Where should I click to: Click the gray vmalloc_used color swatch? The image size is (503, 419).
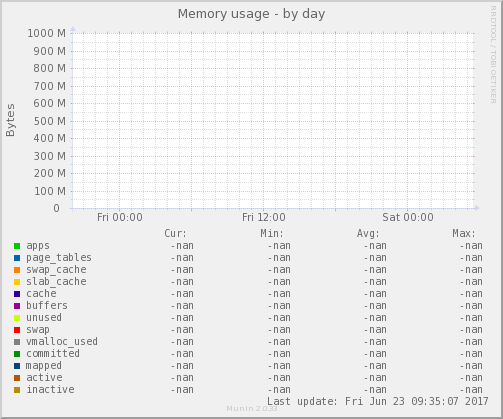pyautogui.click(x=17, y=342)
